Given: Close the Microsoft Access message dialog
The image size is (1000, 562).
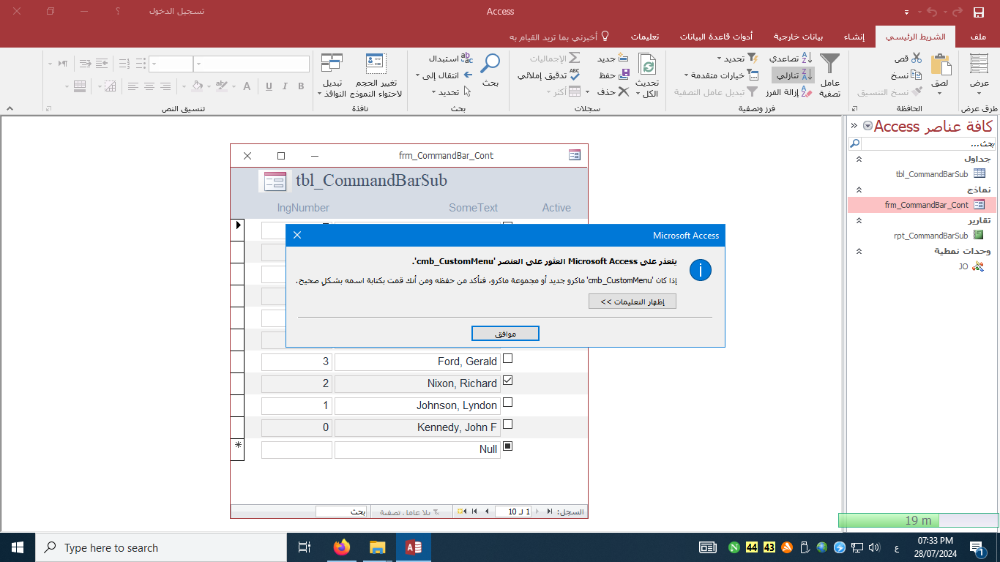Looking at the screenshot, I should 297,235.
